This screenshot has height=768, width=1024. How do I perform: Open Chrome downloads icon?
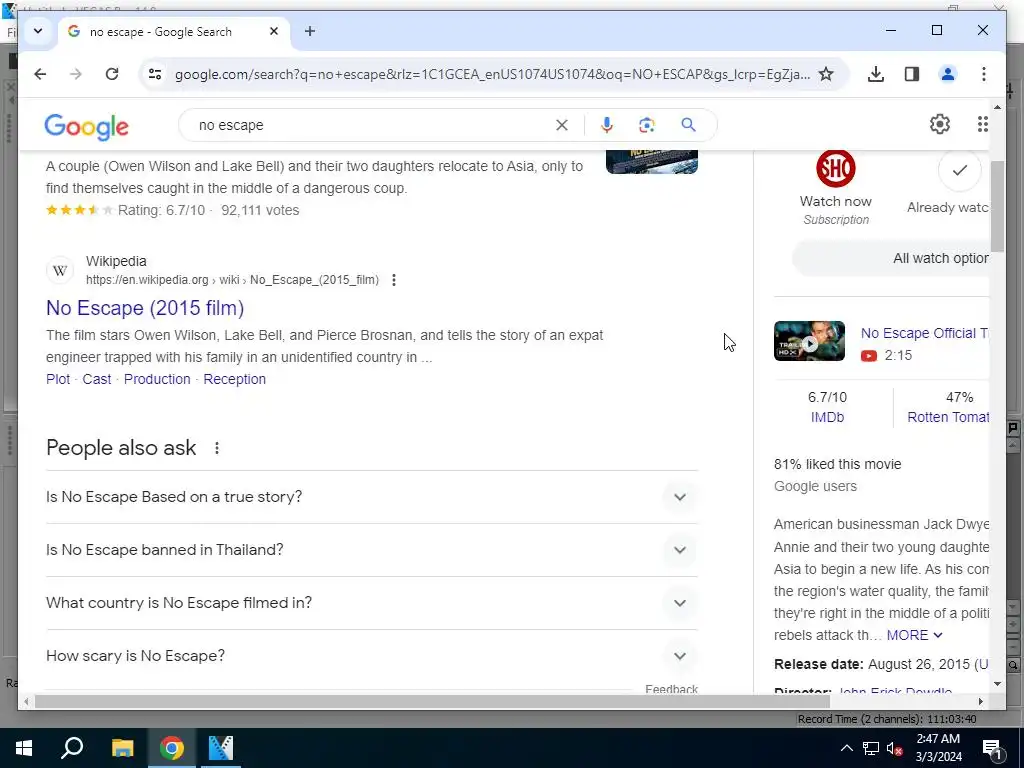876,74
